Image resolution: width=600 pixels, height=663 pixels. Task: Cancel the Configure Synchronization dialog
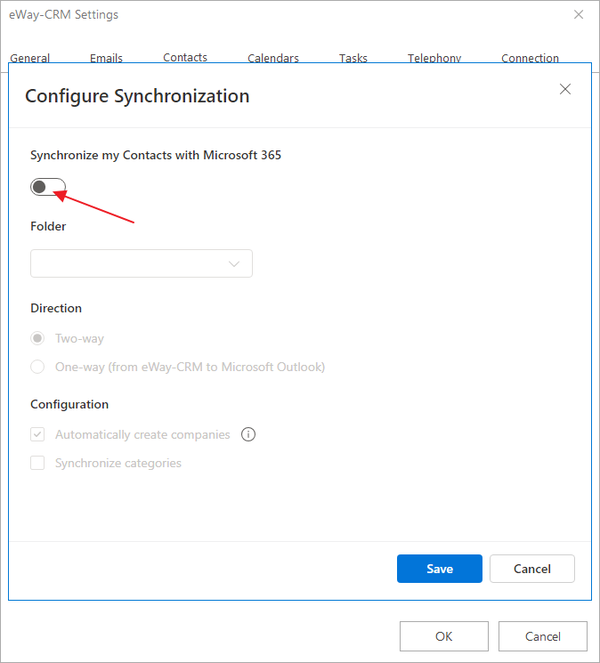532,569
